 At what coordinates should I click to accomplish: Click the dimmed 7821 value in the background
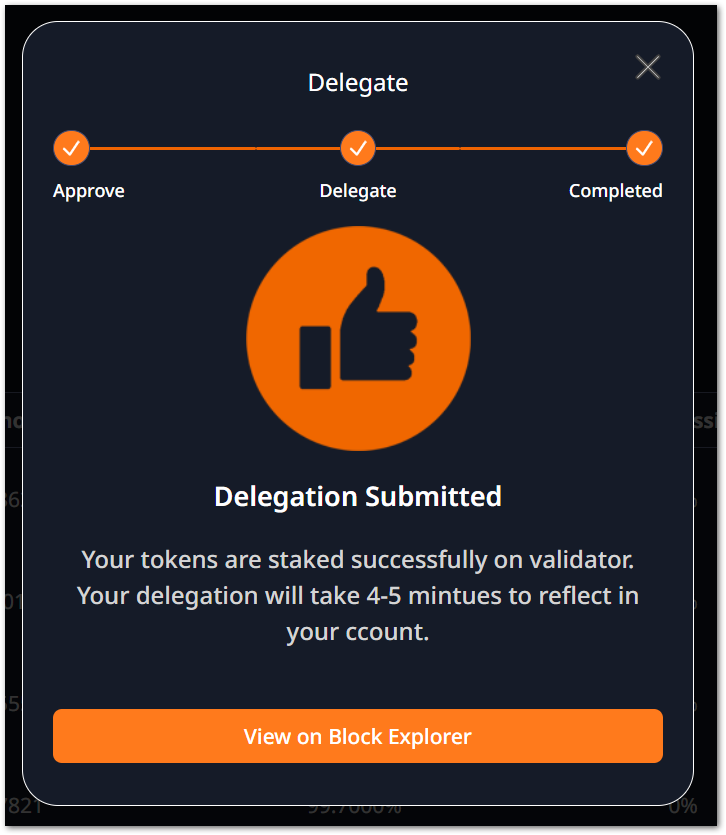[20, 806]
